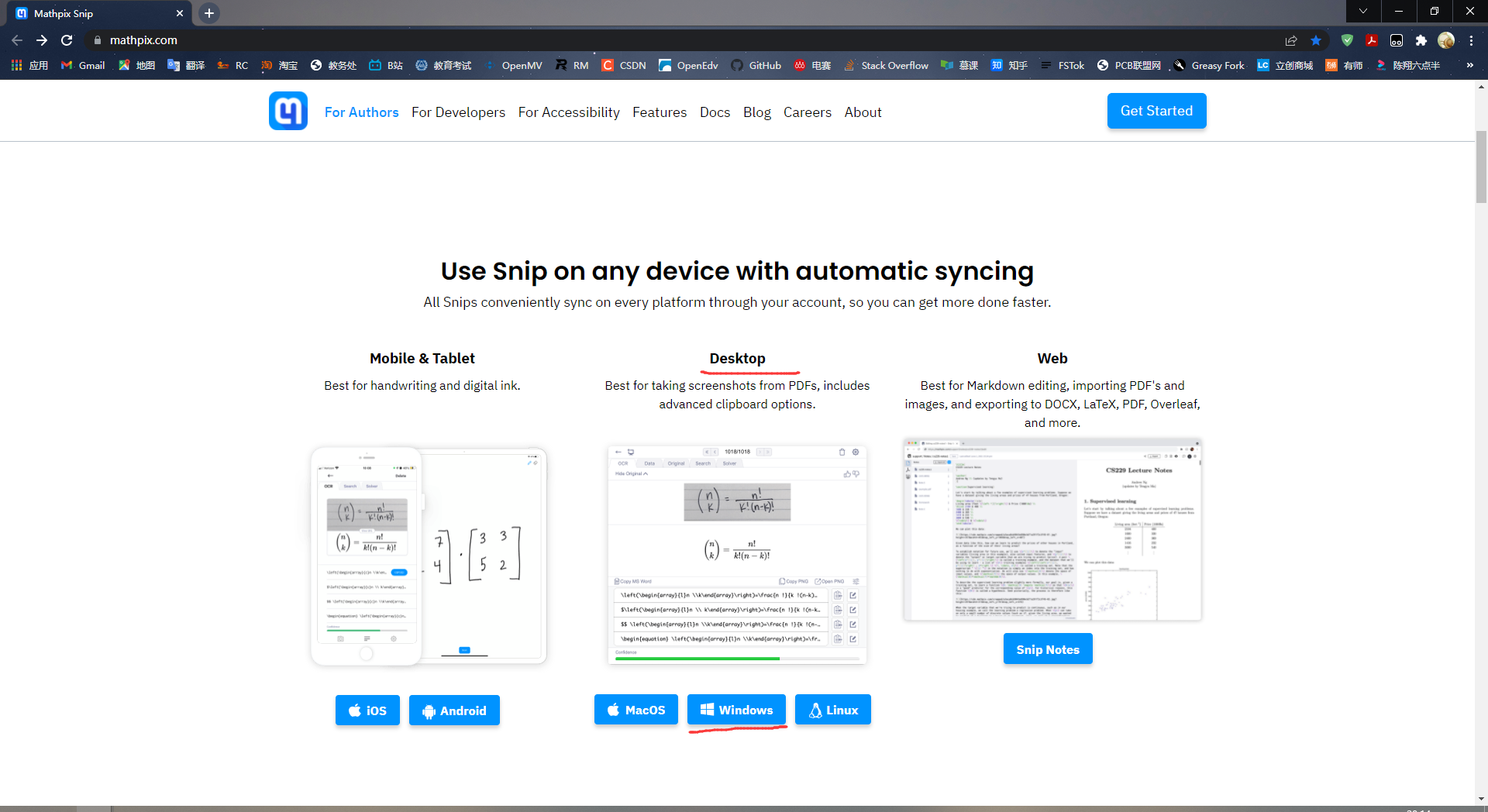Open the tab search dropdown arrow
This screenshot has width=1488, height=812.
click(1363, 12)
